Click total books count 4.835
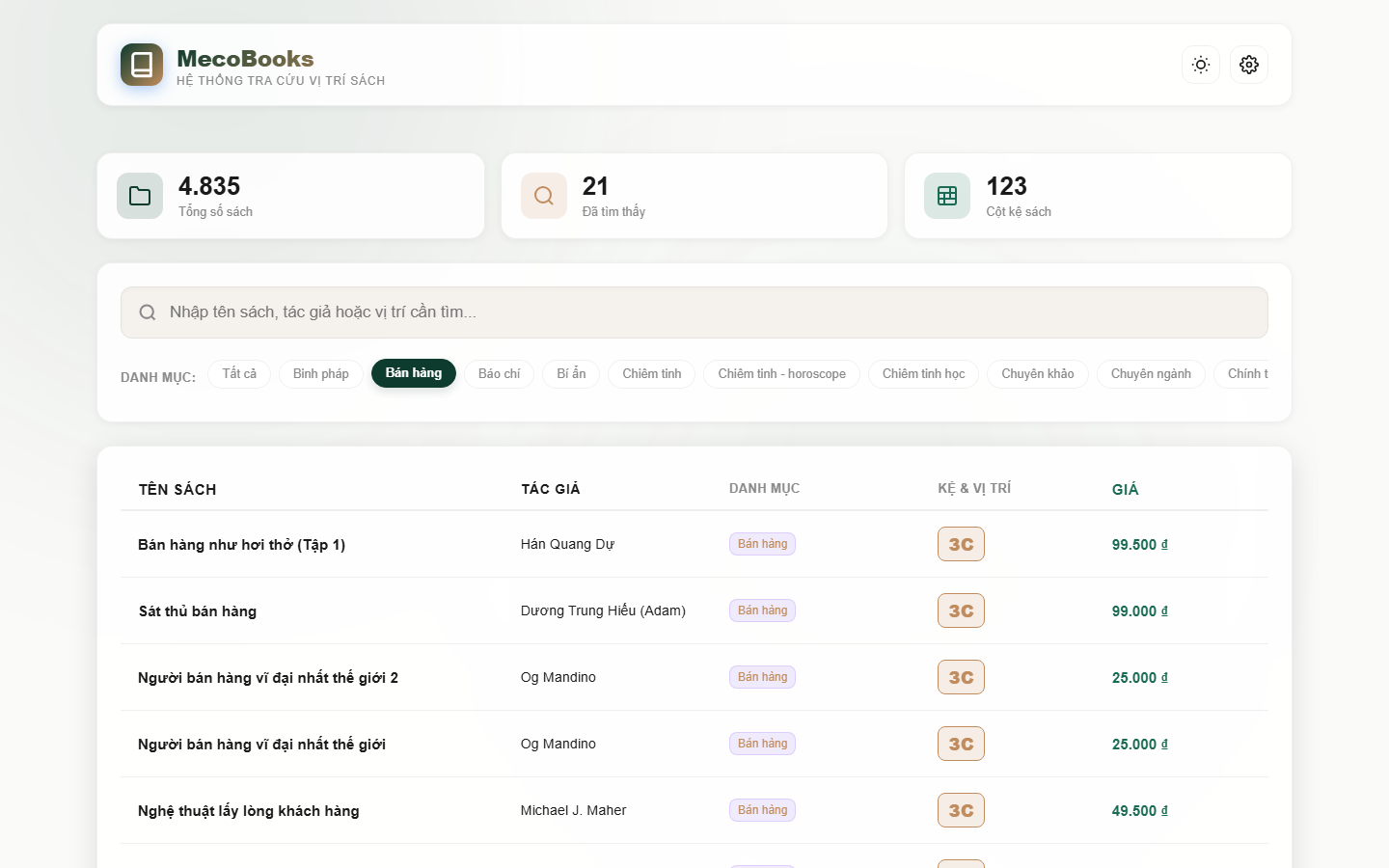 coord(209,186)
